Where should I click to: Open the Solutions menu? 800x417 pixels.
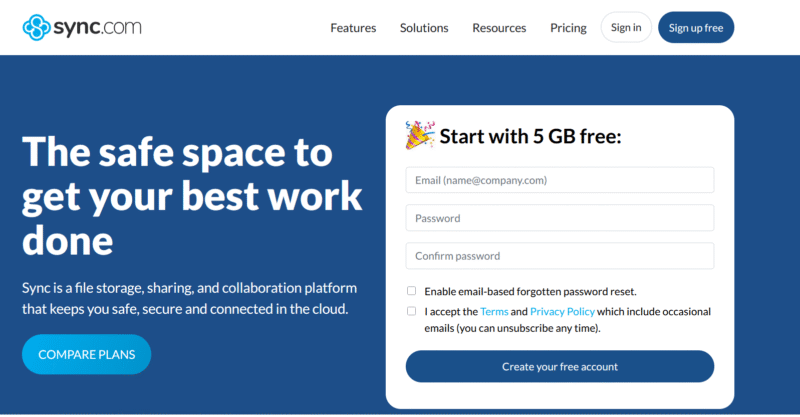(424, 28)
